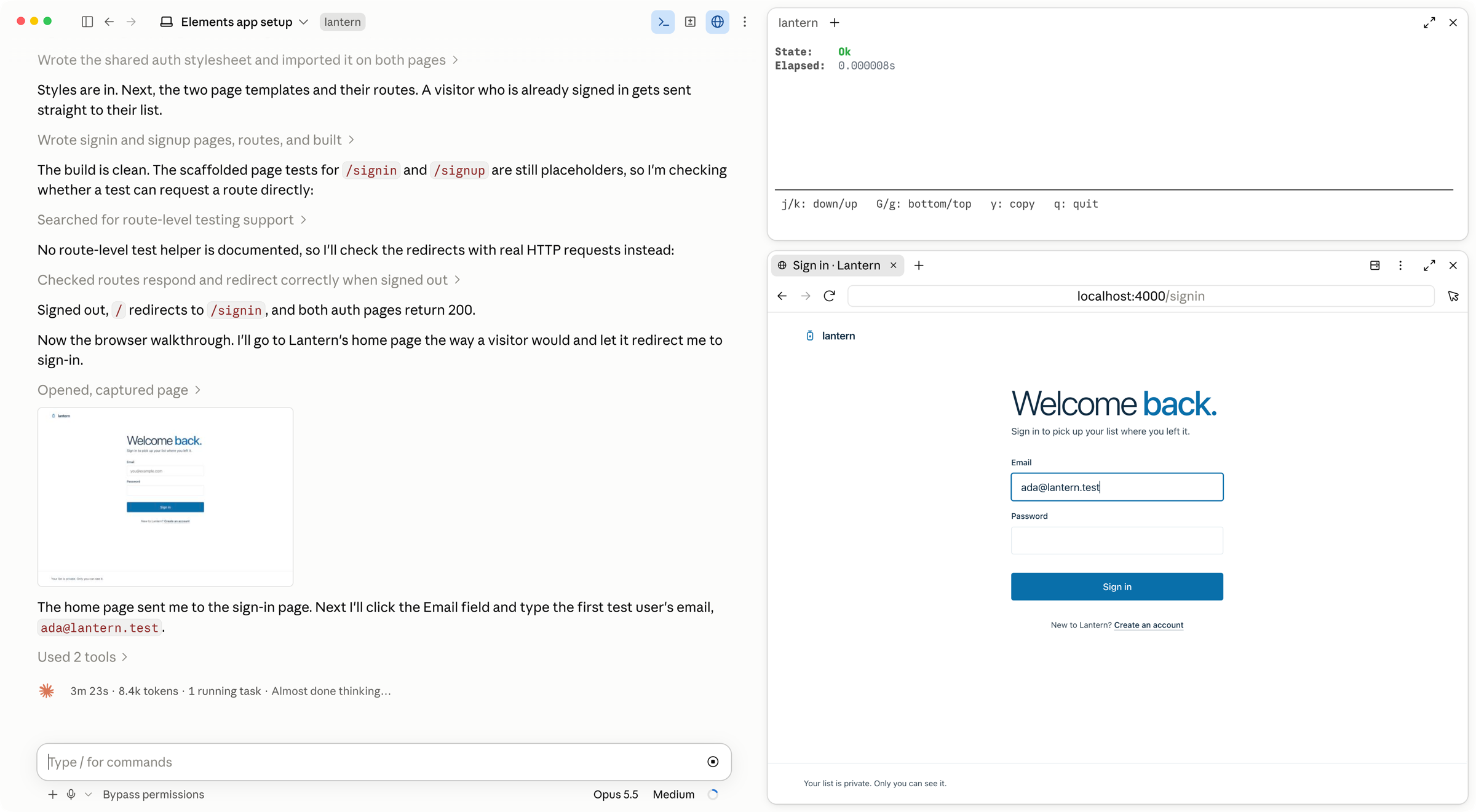Expand 'Wrote the shared auth stylesheet' step
The width and height of the screenshot is (1476, 812).
(248, 60)
